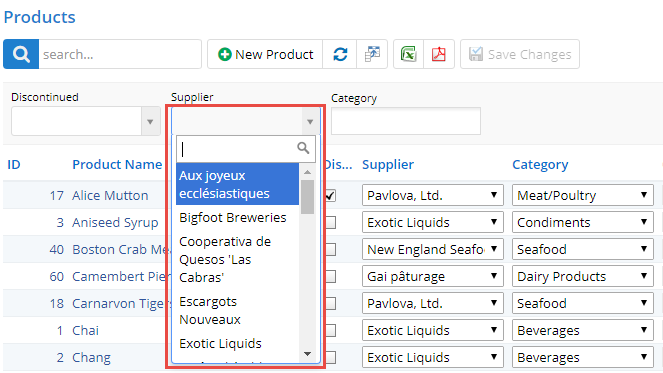Click the supplier dropdown search input

pos(246,149)
